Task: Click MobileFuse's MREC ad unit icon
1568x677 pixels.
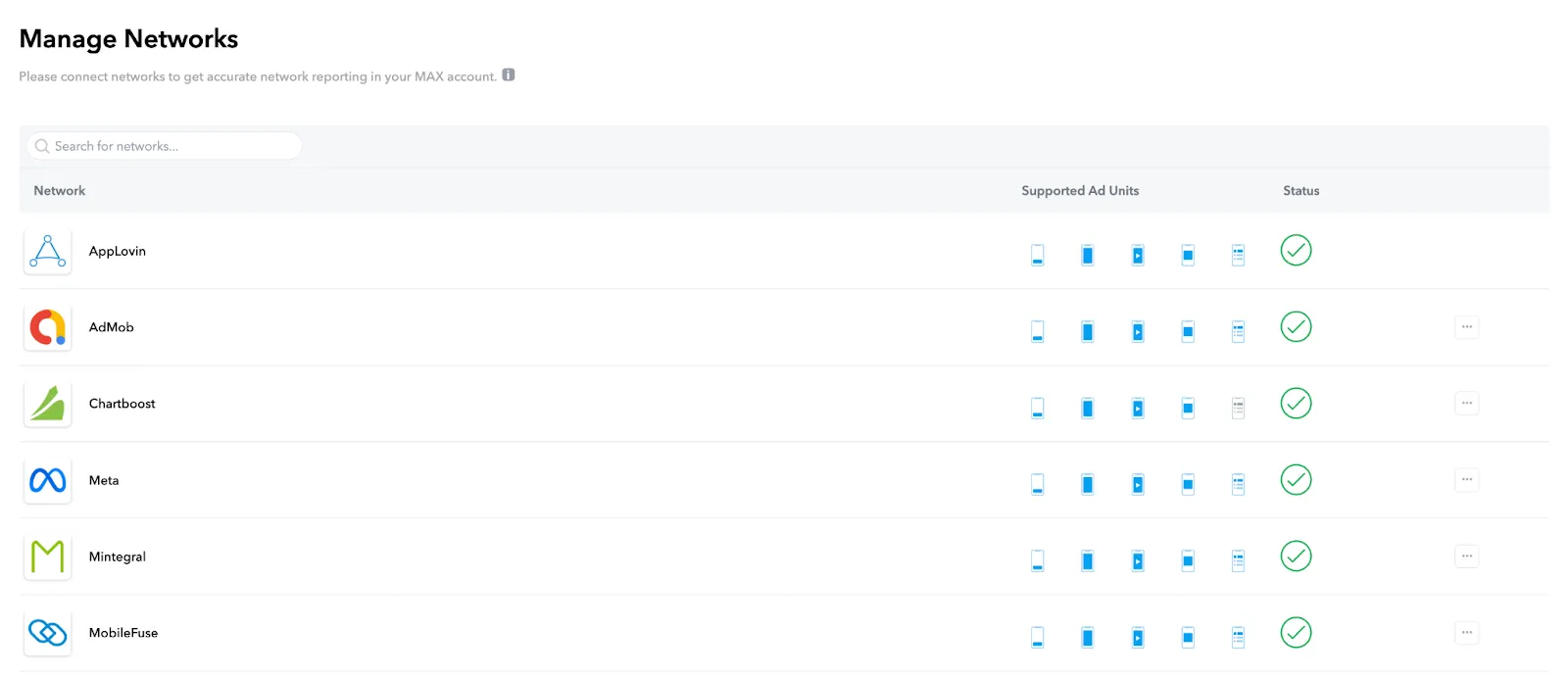Action: [1187, 637]
